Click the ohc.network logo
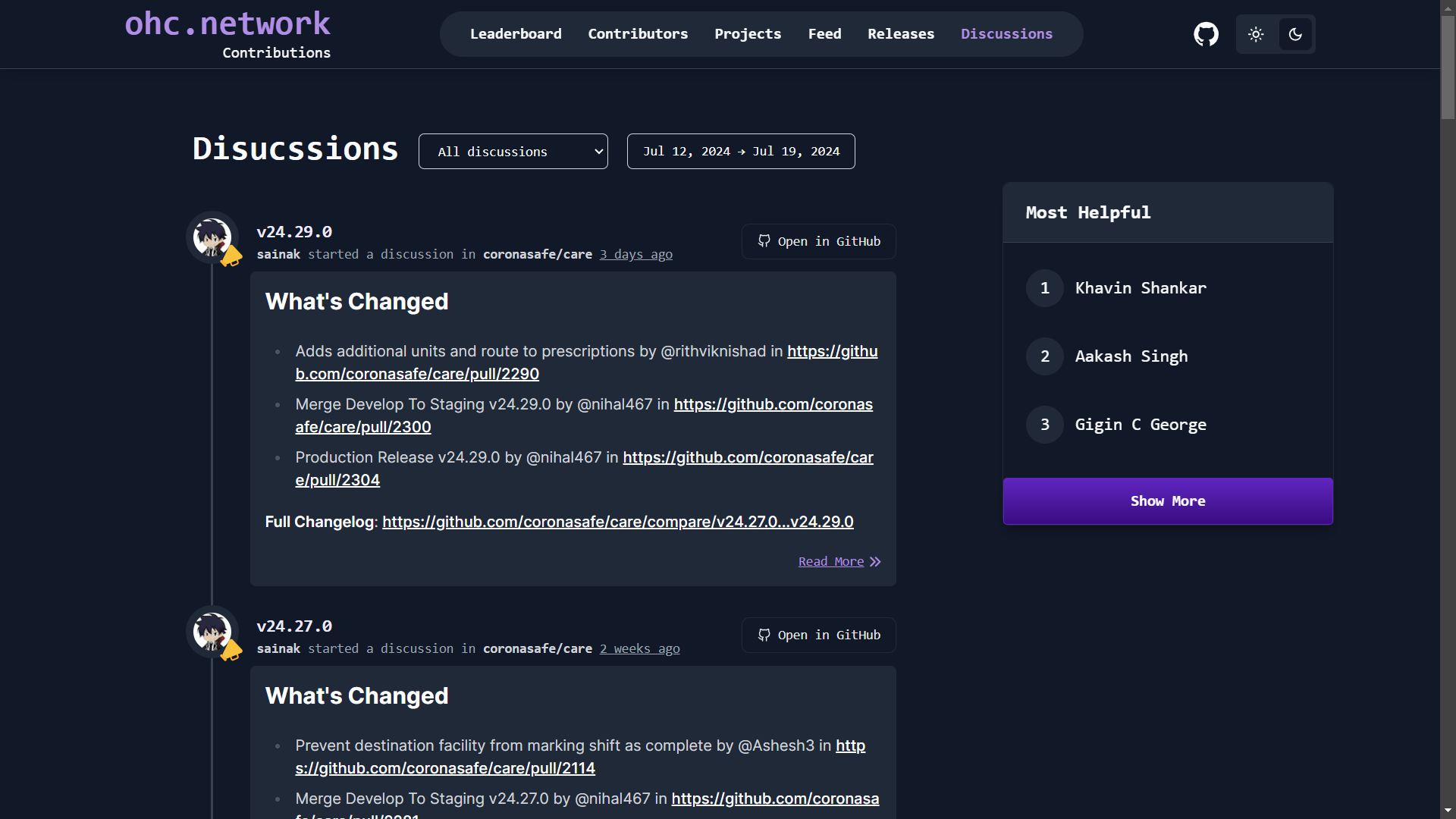This screenshot has height=819, width=1456. [227, 23]
